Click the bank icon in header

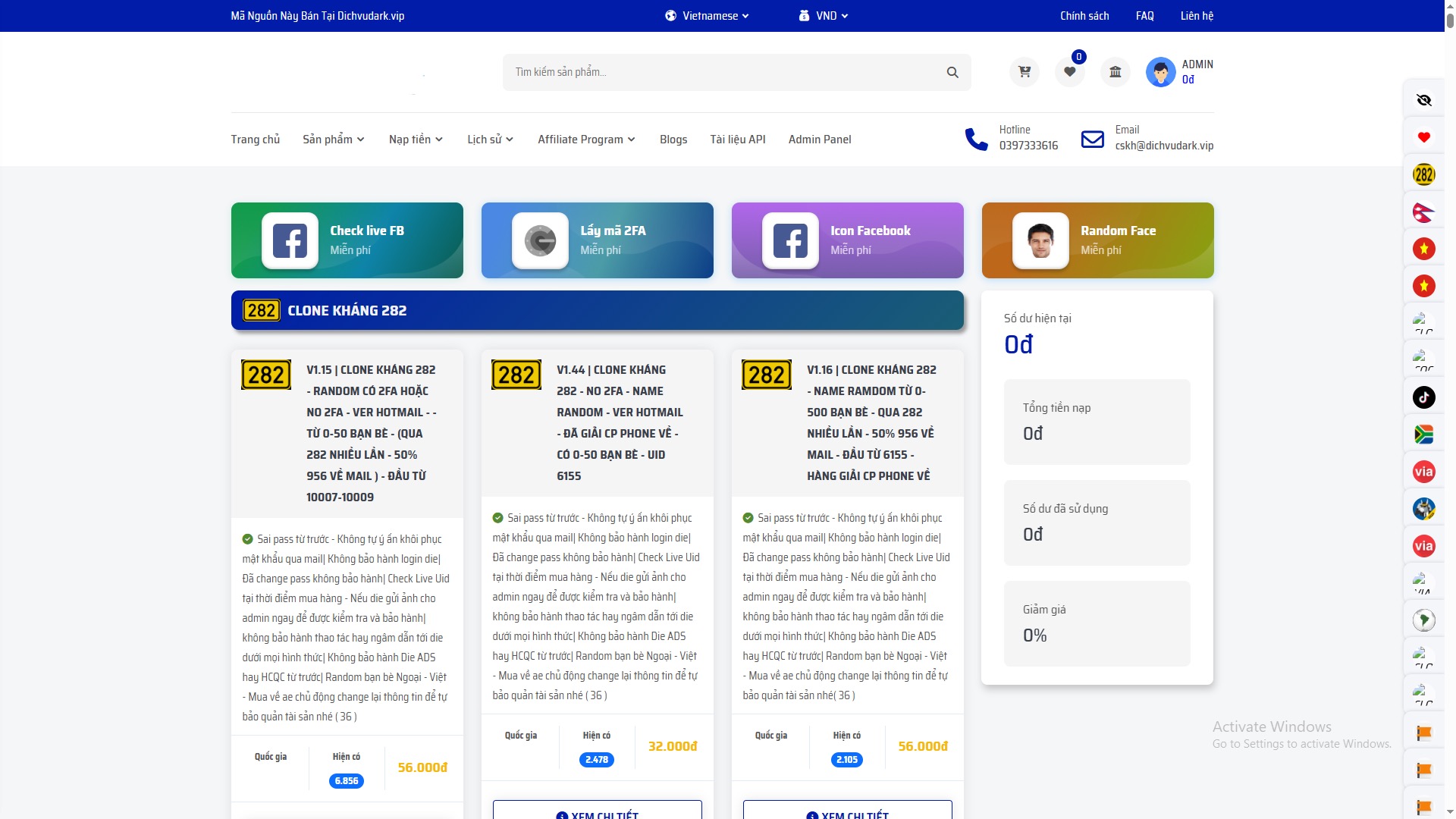tap(1115, 72)
